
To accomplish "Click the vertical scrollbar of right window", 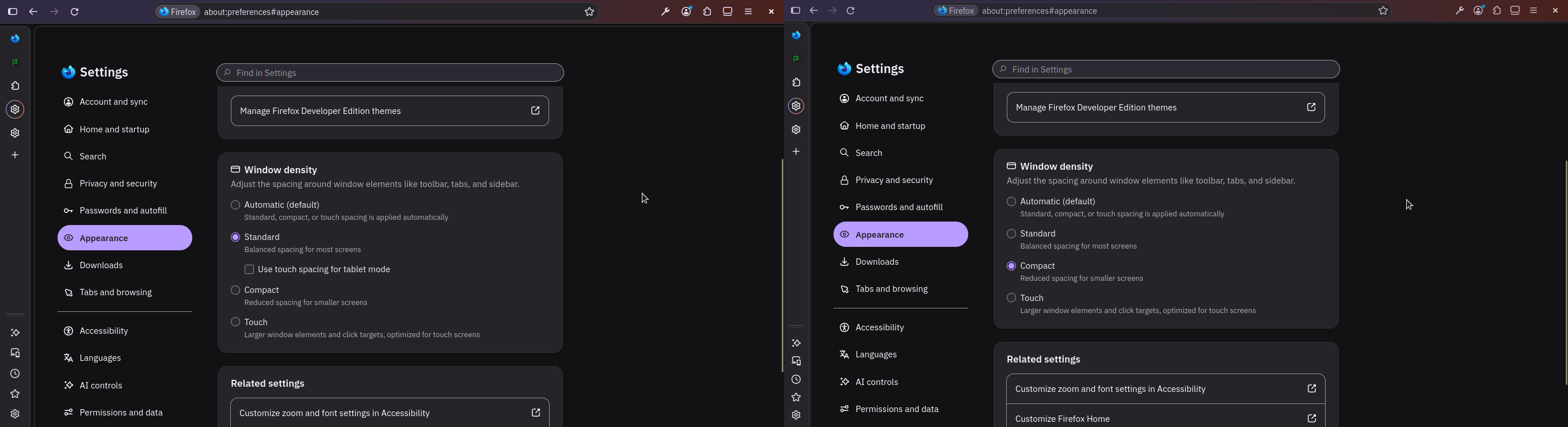I will 1566,273.
